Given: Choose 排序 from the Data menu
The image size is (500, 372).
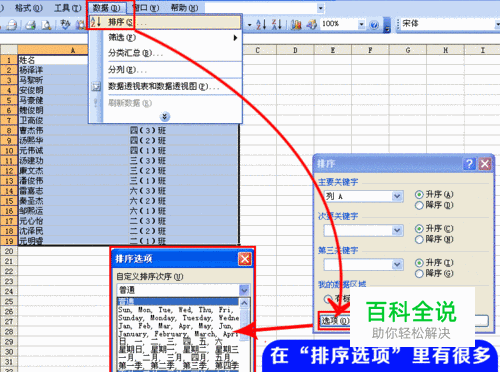Looking at the screenshot, I should click(165, 22).
